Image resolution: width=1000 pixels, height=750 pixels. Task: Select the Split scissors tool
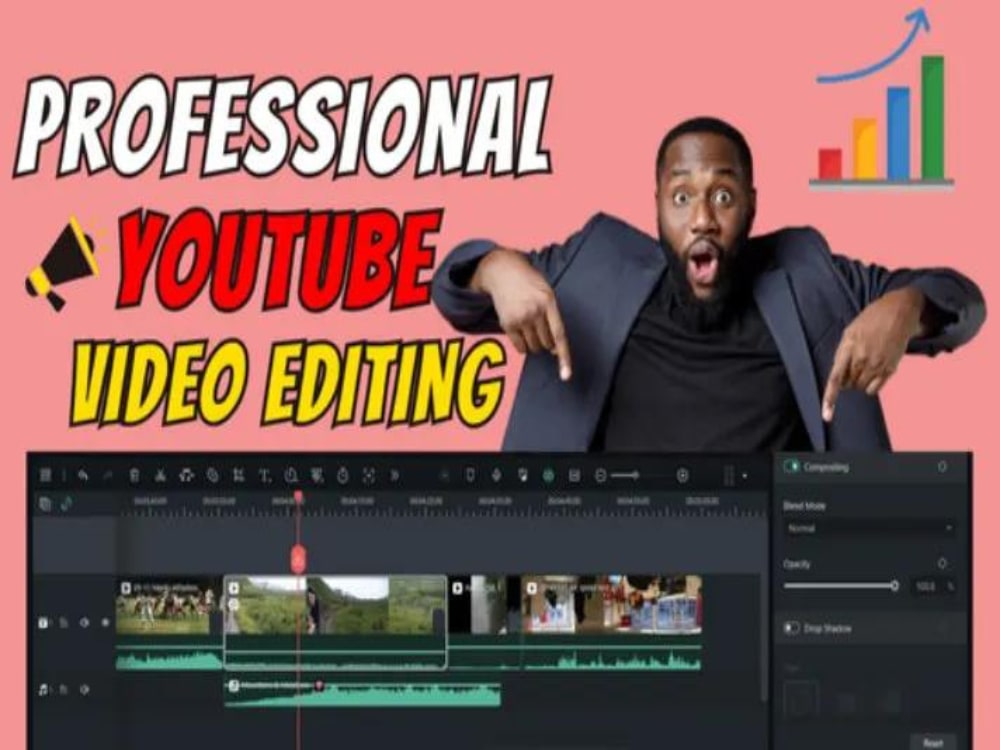click(161, 475)
